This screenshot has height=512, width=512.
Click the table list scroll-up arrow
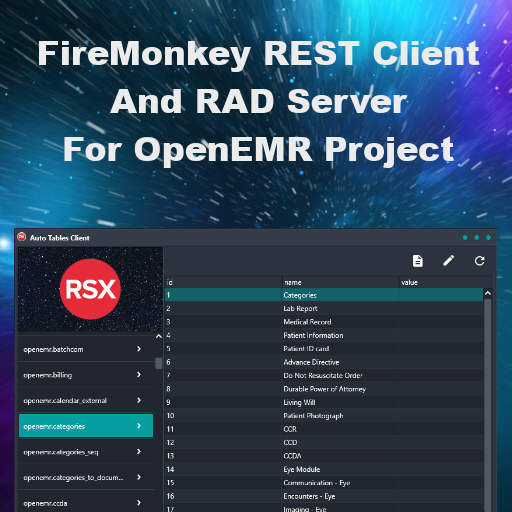pos(159,337)
